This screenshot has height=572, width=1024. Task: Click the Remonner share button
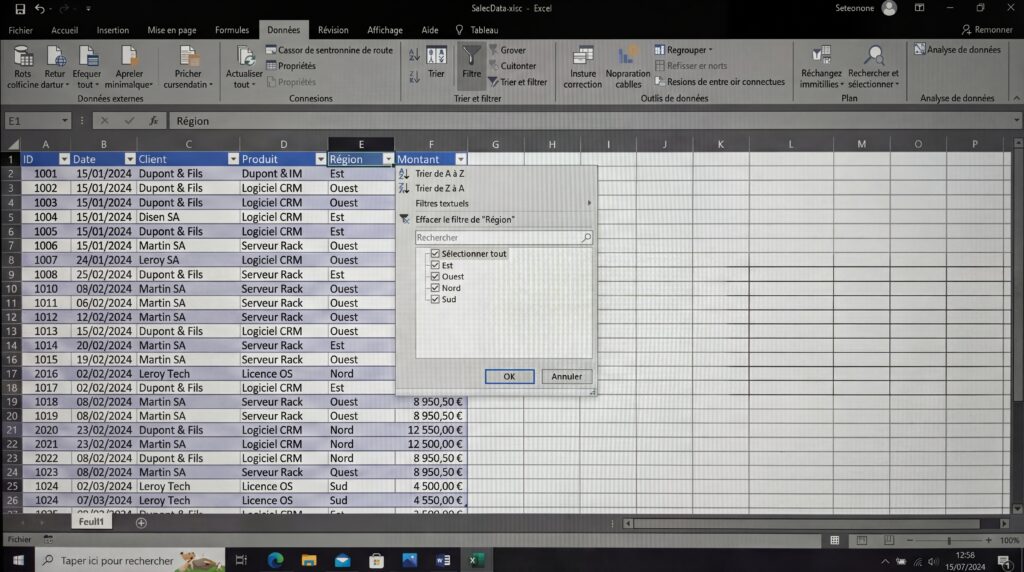(987, 29)
